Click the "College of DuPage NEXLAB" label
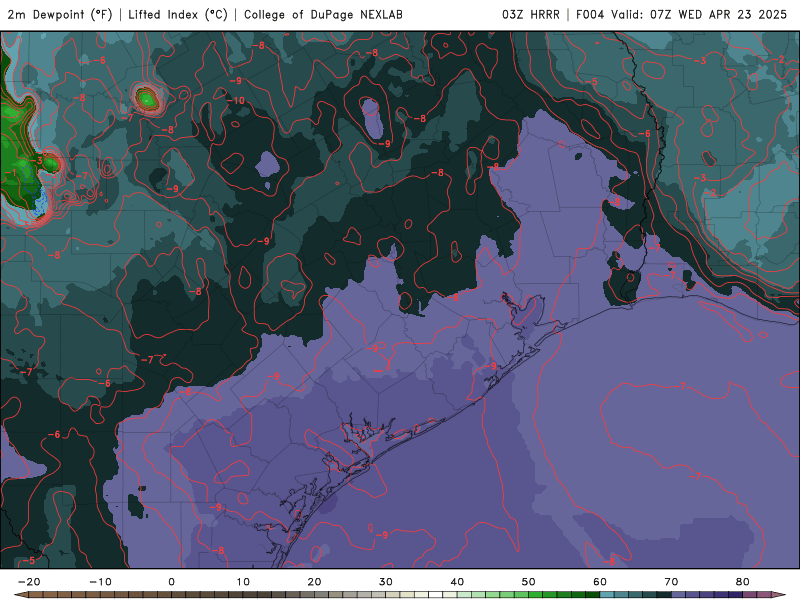Screen dimensions: 800x600 (x=323, y=15)
